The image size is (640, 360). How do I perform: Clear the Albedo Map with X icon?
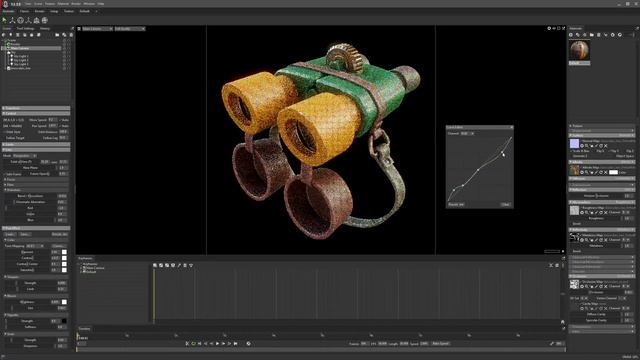(x=606, y=172)
